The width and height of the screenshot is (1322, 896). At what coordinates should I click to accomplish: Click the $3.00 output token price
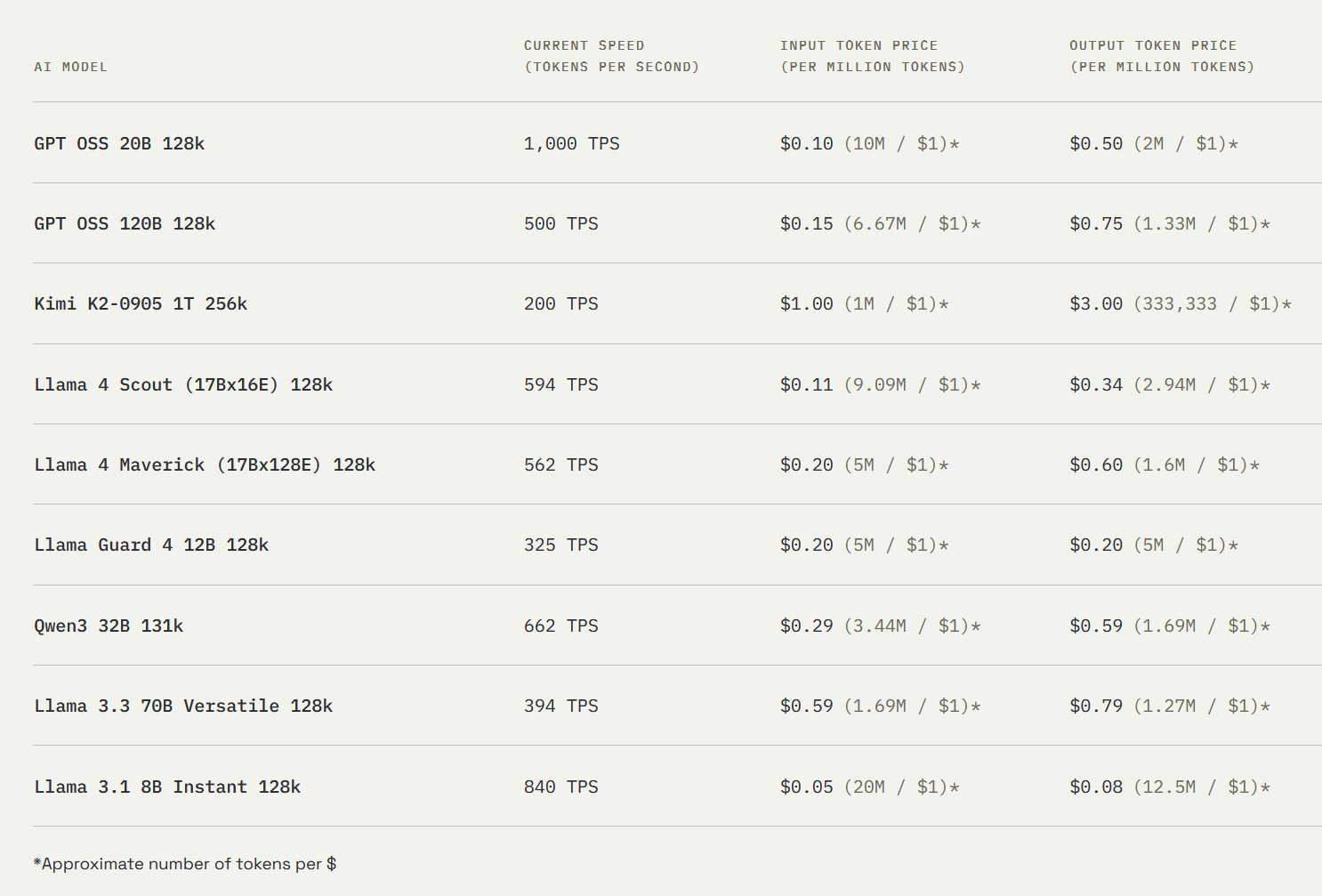coord(1096,303)
